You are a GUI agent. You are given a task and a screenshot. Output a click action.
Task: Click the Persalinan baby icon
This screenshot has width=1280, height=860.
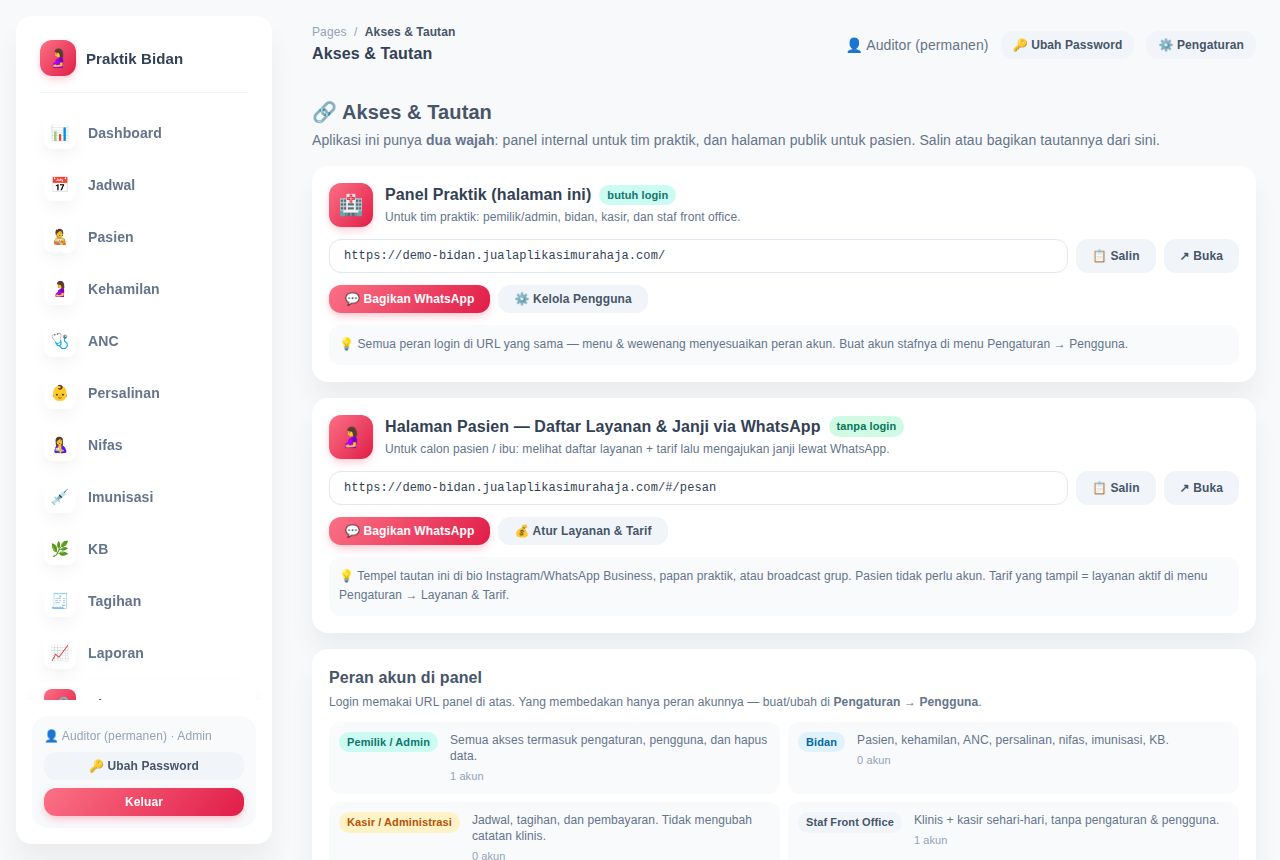60,393
